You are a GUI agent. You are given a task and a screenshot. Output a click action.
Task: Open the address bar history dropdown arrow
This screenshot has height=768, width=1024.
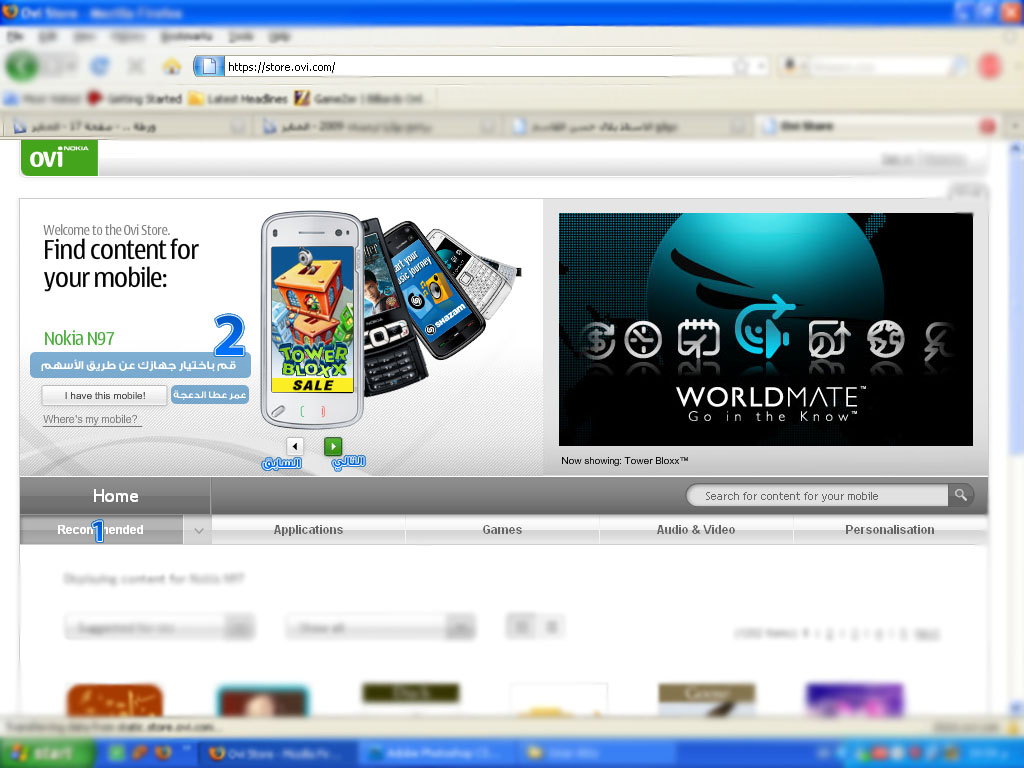760,66
